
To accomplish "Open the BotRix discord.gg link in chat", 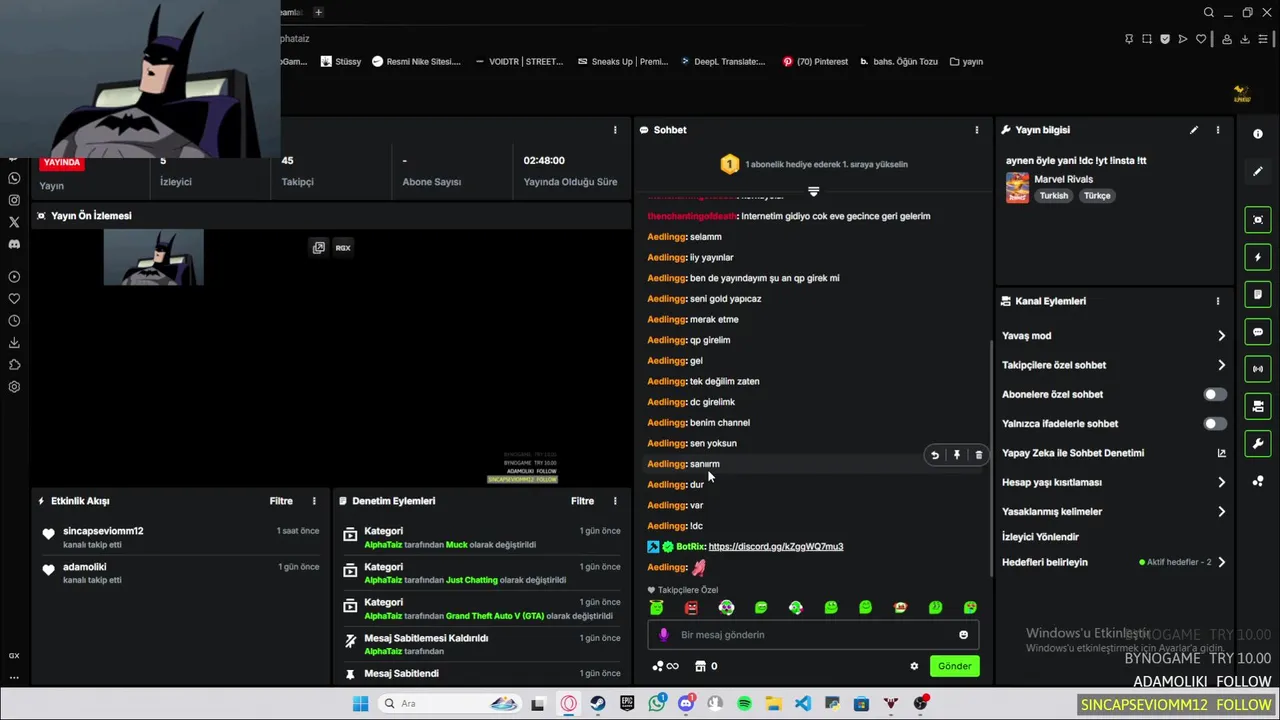I will [x=776, y=547].
